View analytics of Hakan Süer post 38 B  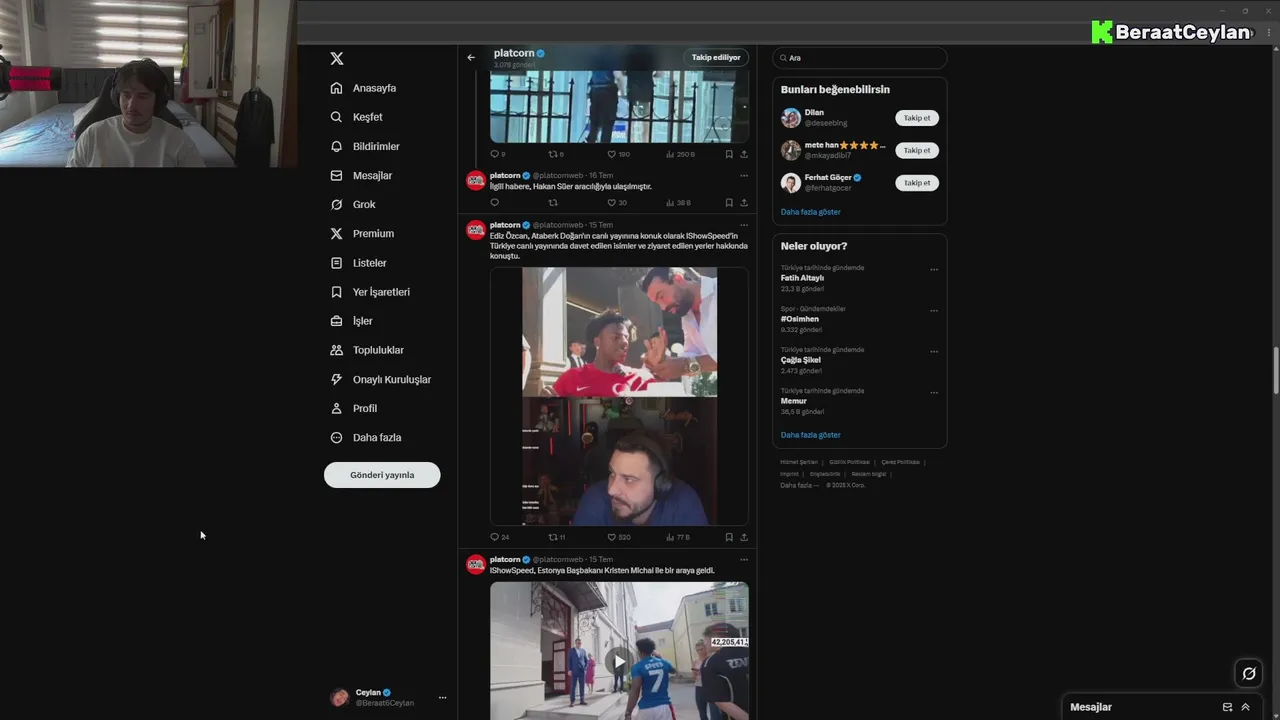click(x=678, y=202)
